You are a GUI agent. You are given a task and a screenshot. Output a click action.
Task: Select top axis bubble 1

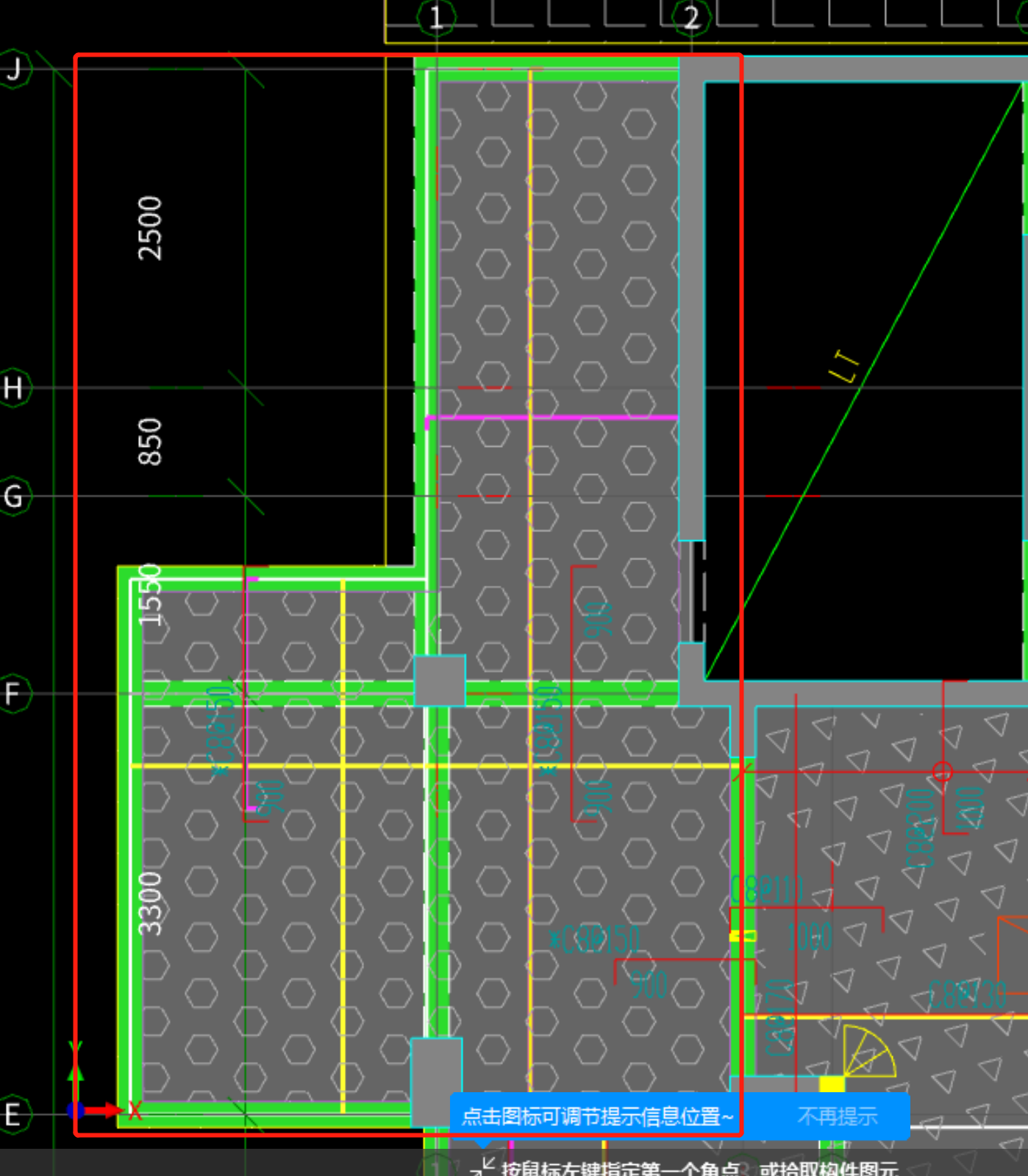point(436,18)
